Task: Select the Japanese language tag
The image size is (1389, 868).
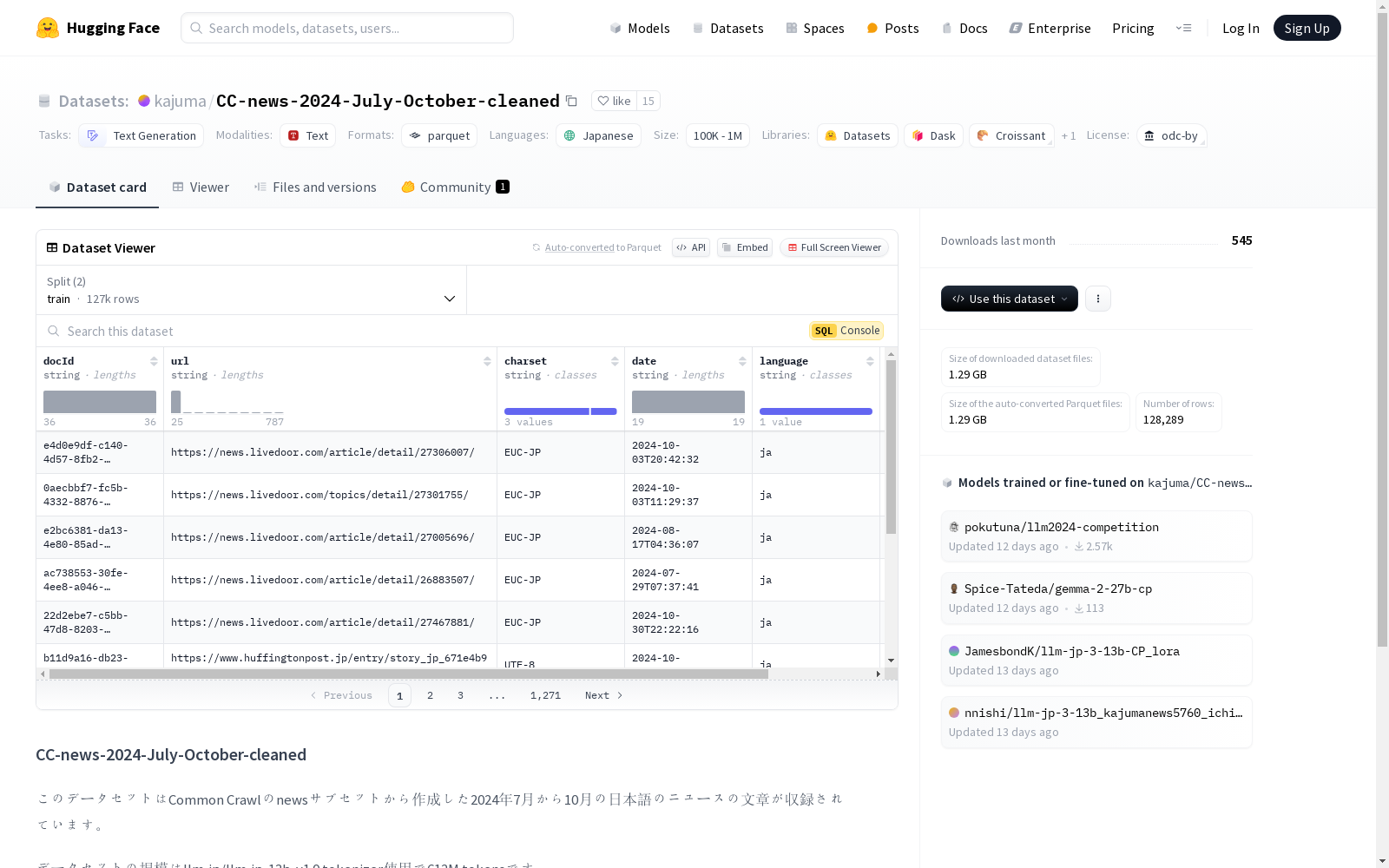Action: pos(598,135)
